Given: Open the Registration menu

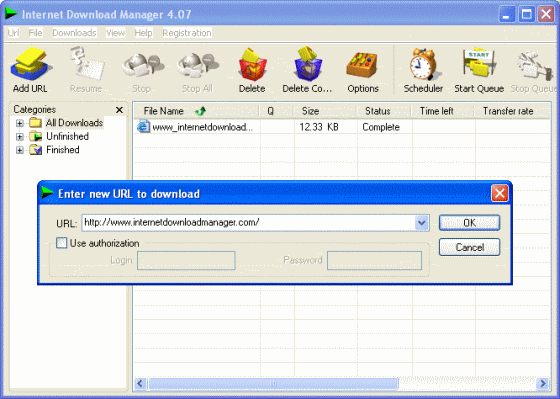Looking at the screenshot, I should [x=187, y=33].
